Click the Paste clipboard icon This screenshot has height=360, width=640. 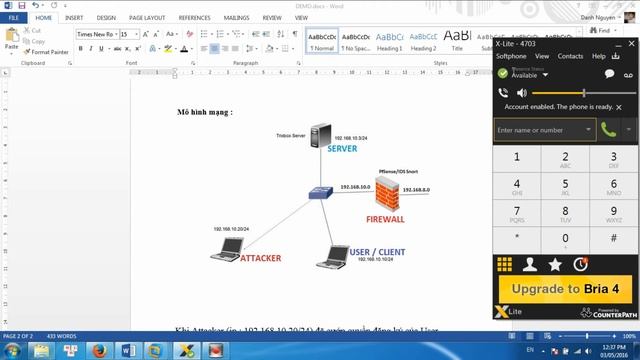11,36
